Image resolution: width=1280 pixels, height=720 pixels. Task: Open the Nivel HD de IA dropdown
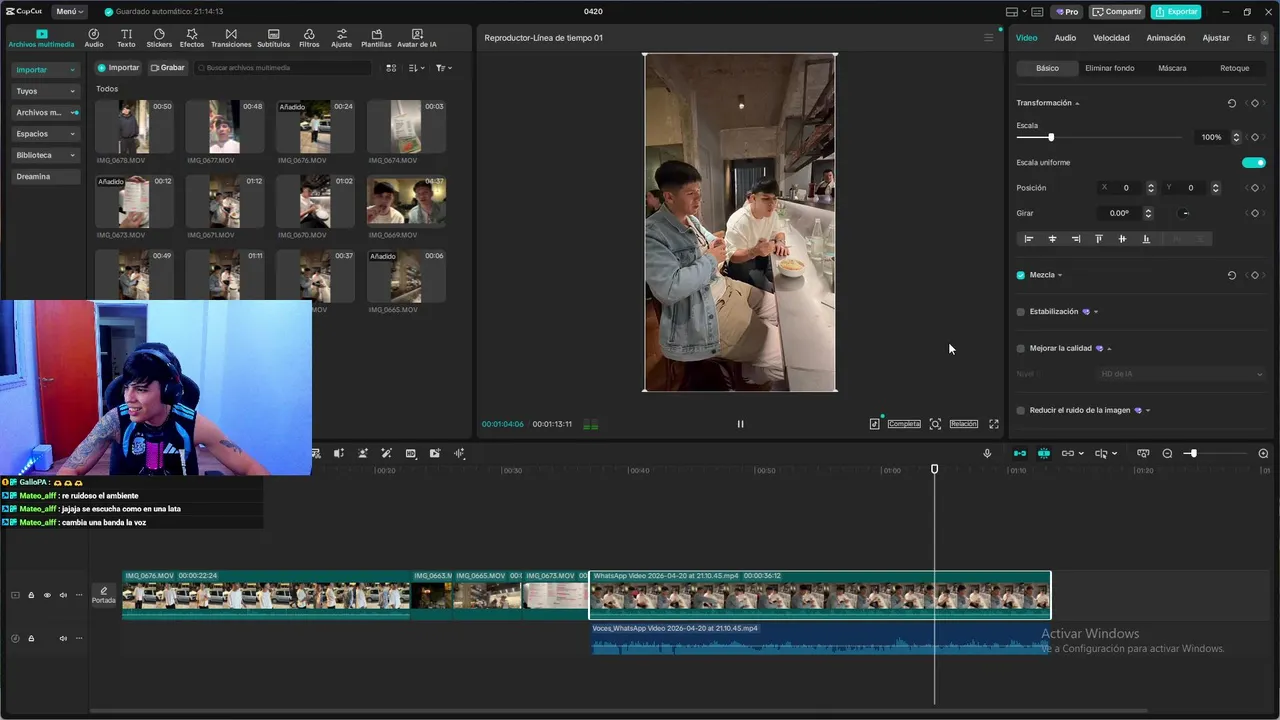1181,374
